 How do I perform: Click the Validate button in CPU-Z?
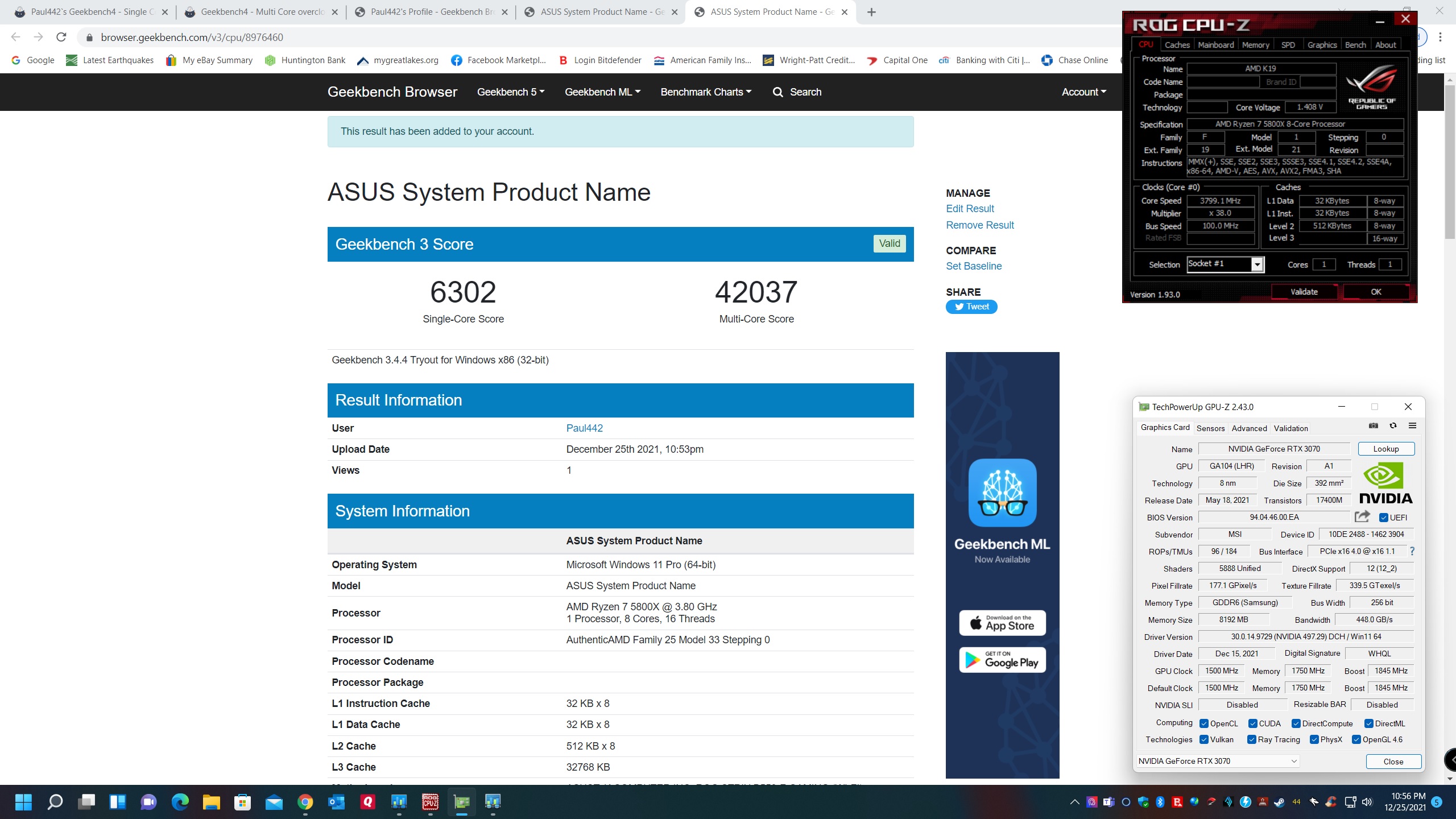tap(1304, 292)
